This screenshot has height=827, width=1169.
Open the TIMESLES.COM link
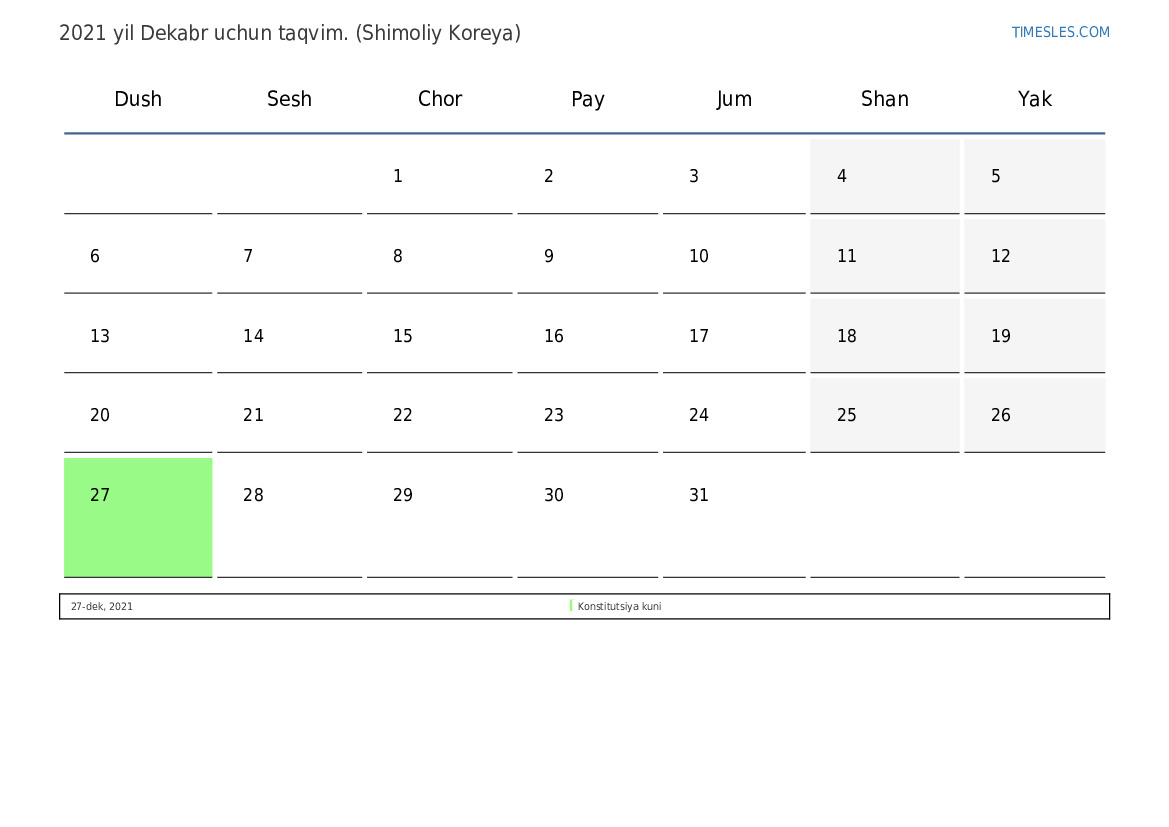coord(1060,32)
